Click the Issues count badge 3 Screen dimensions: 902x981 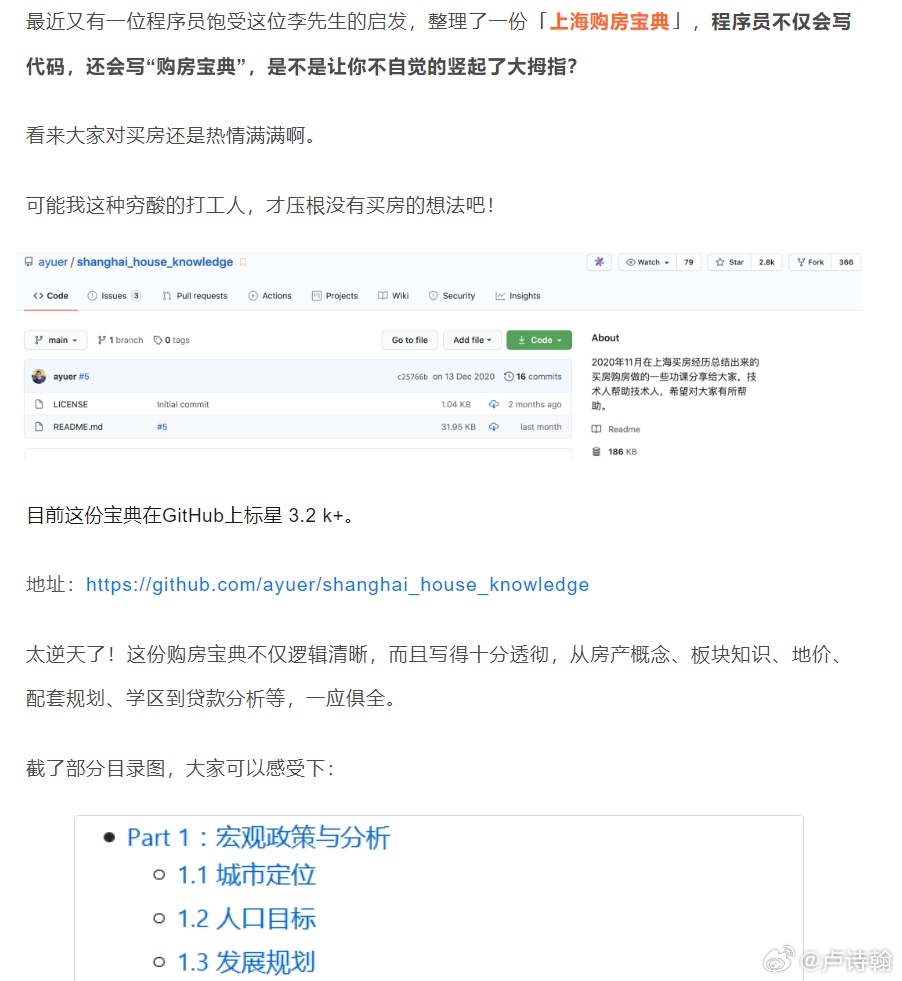(136, 296)
